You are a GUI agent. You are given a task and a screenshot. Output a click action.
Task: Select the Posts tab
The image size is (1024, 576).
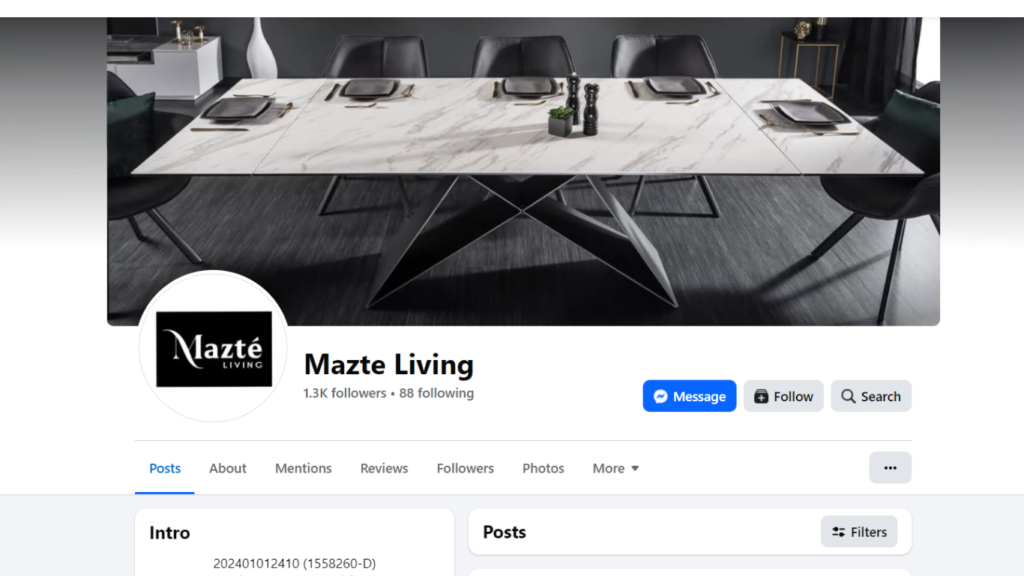tap(165, 468)
